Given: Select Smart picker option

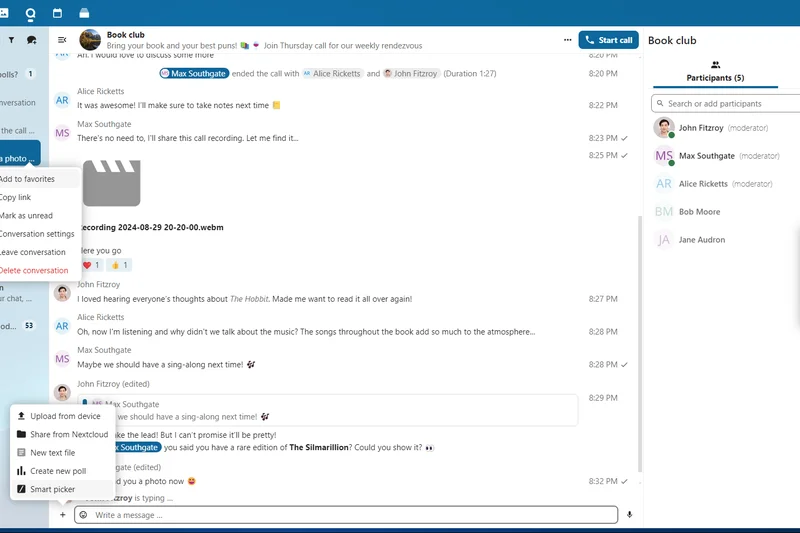Looking at the screenshot, I should click(62, 490).
